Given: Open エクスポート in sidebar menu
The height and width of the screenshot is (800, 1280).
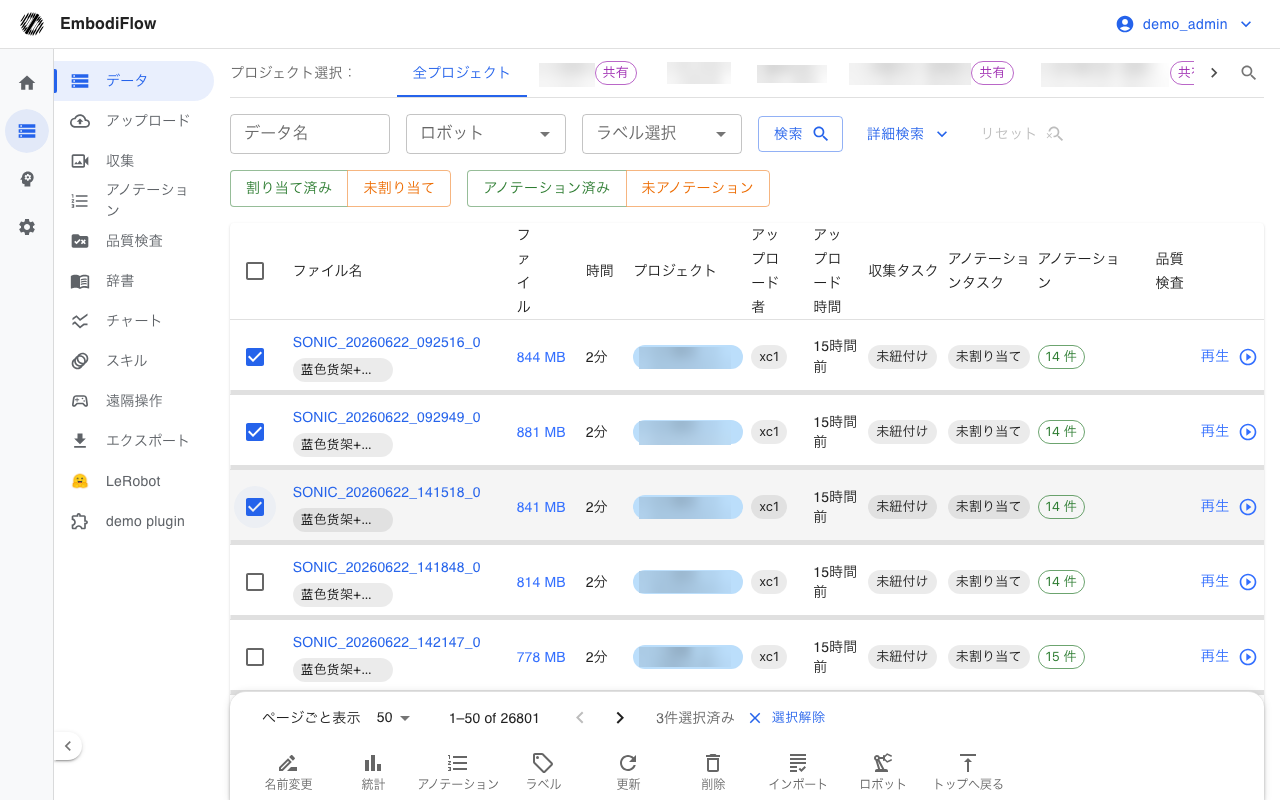Looking at the screenshot, I should pos(134,441).
